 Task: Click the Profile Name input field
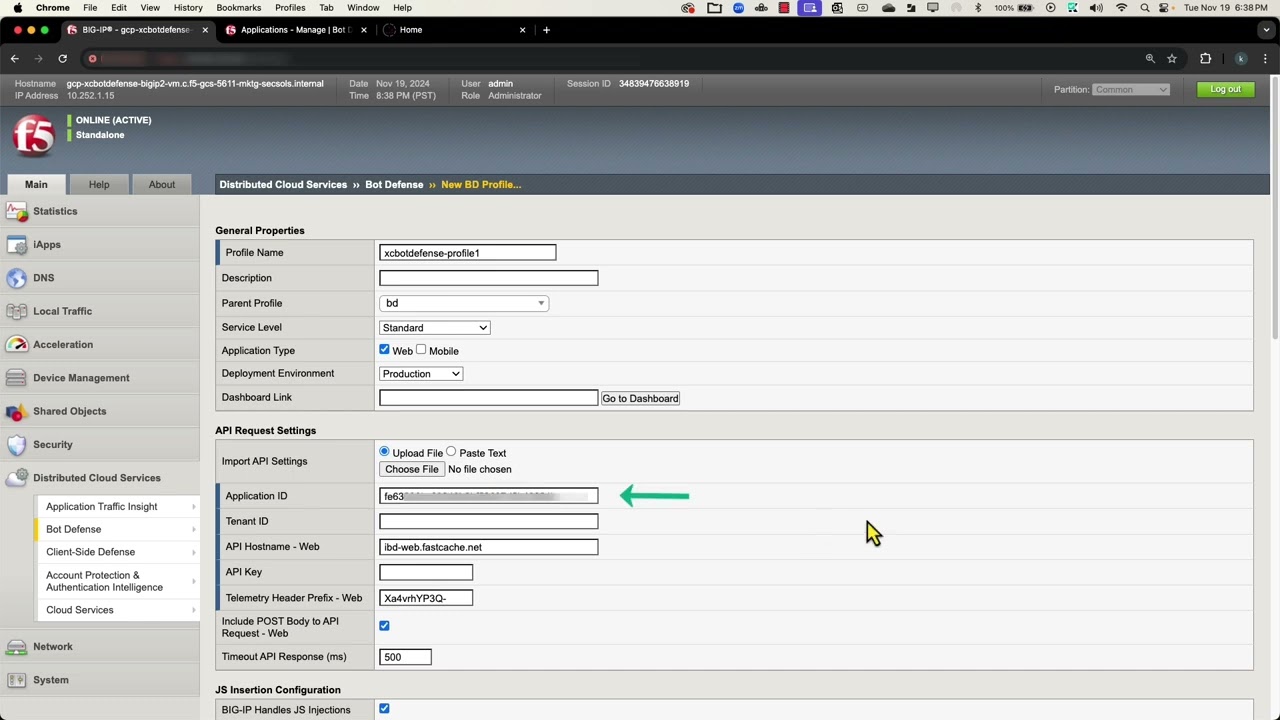[x=467, y=253]
